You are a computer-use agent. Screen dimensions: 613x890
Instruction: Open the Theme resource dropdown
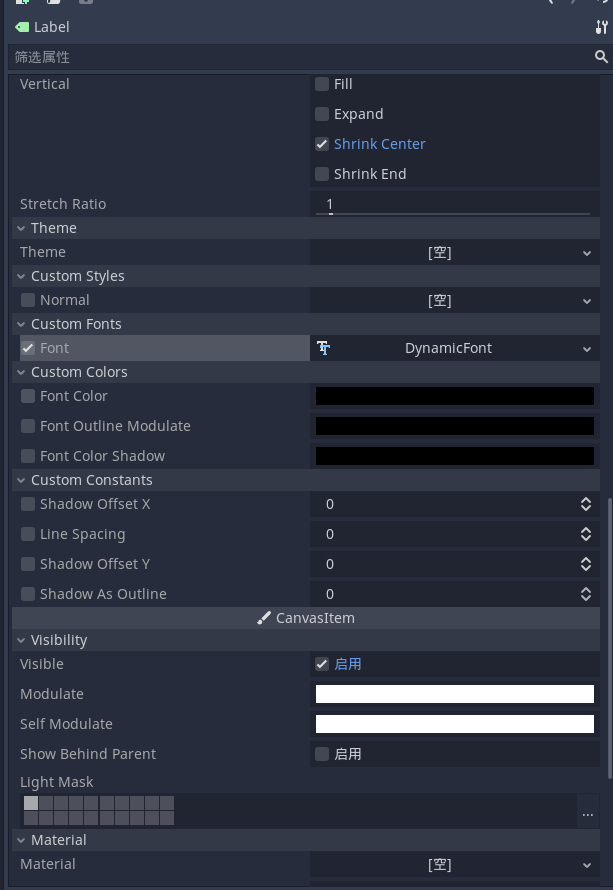[455, 253]
